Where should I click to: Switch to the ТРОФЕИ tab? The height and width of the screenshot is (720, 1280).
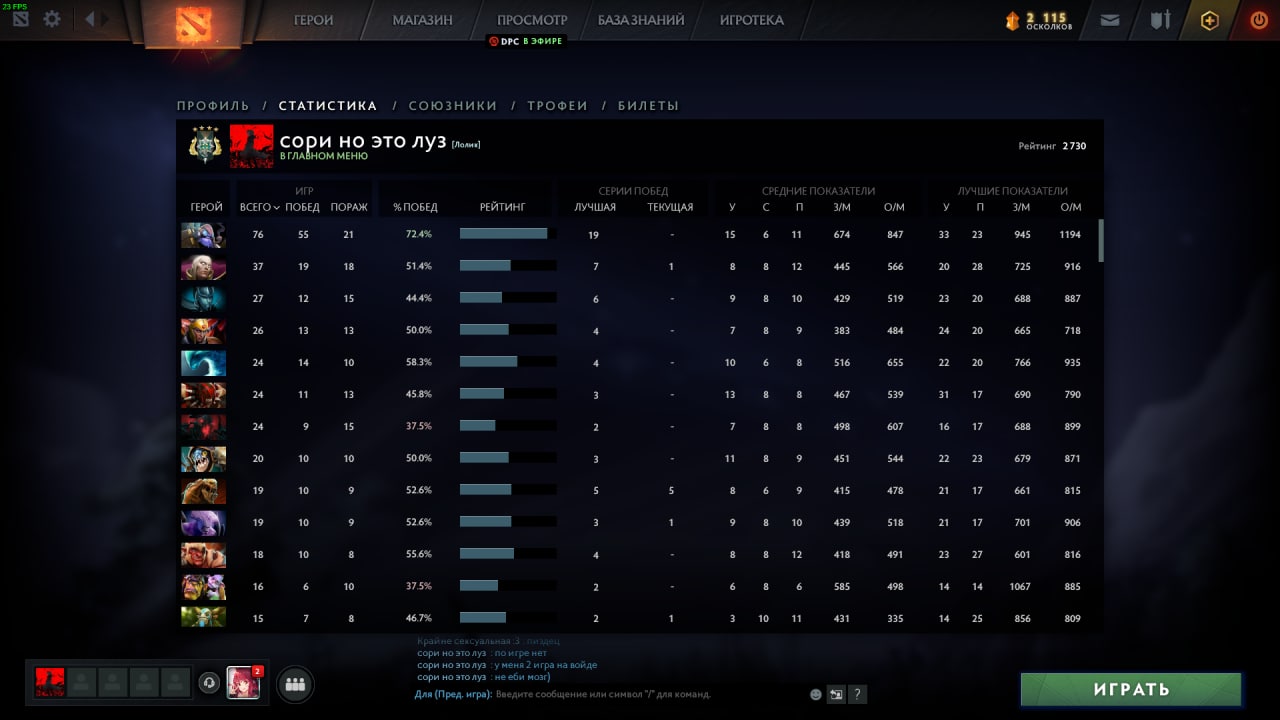pyautogui.click(x=558, y=106)
